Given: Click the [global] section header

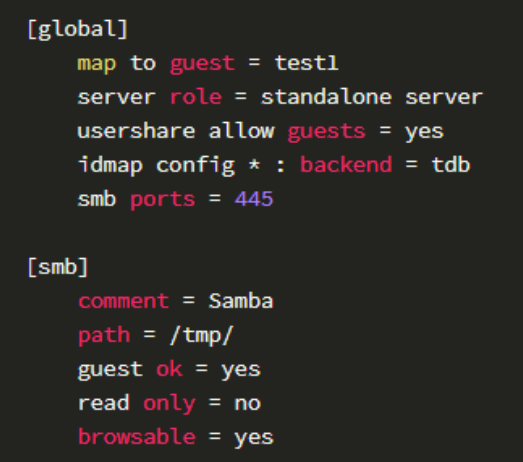Looking at the screenshot, I should coord(77,29).
